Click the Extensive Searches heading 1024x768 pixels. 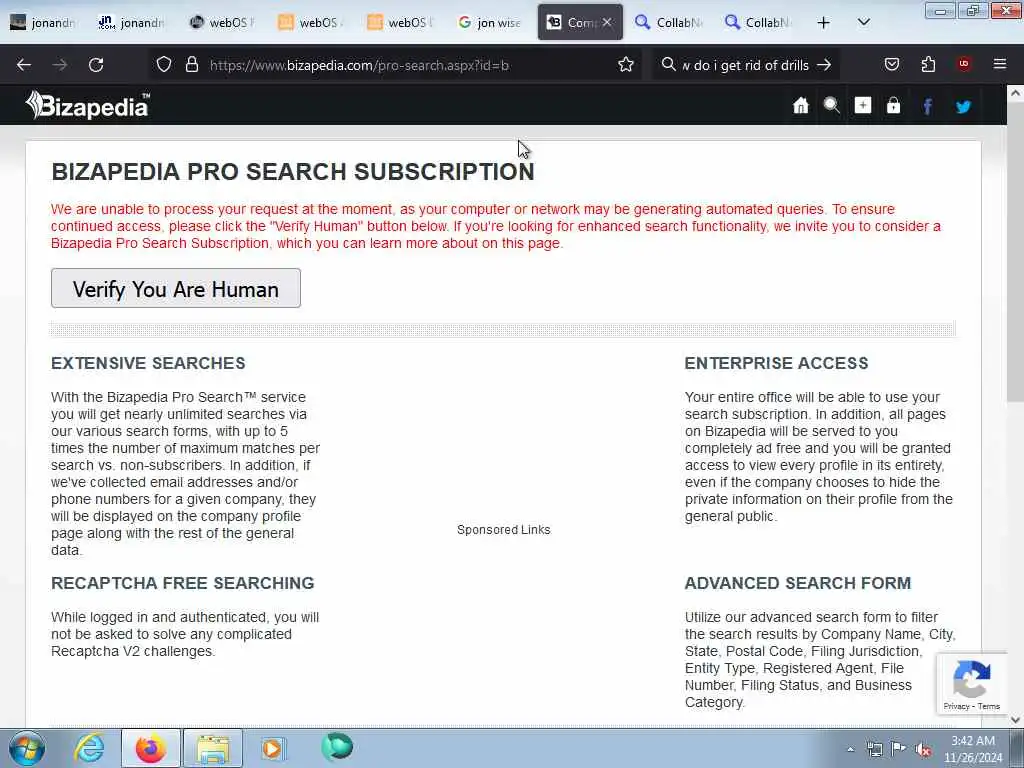pos(148,363)
